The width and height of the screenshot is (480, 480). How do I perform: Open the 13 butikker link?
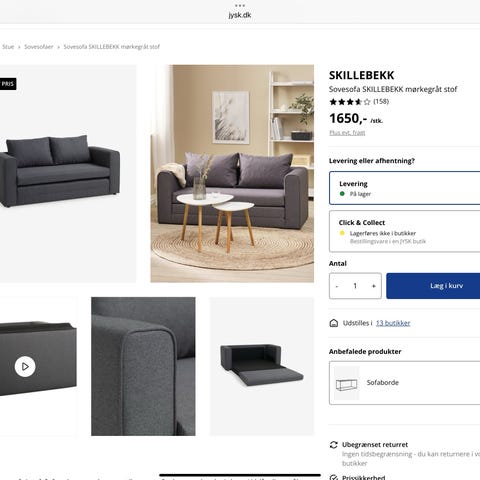click(x=393, y=323)
